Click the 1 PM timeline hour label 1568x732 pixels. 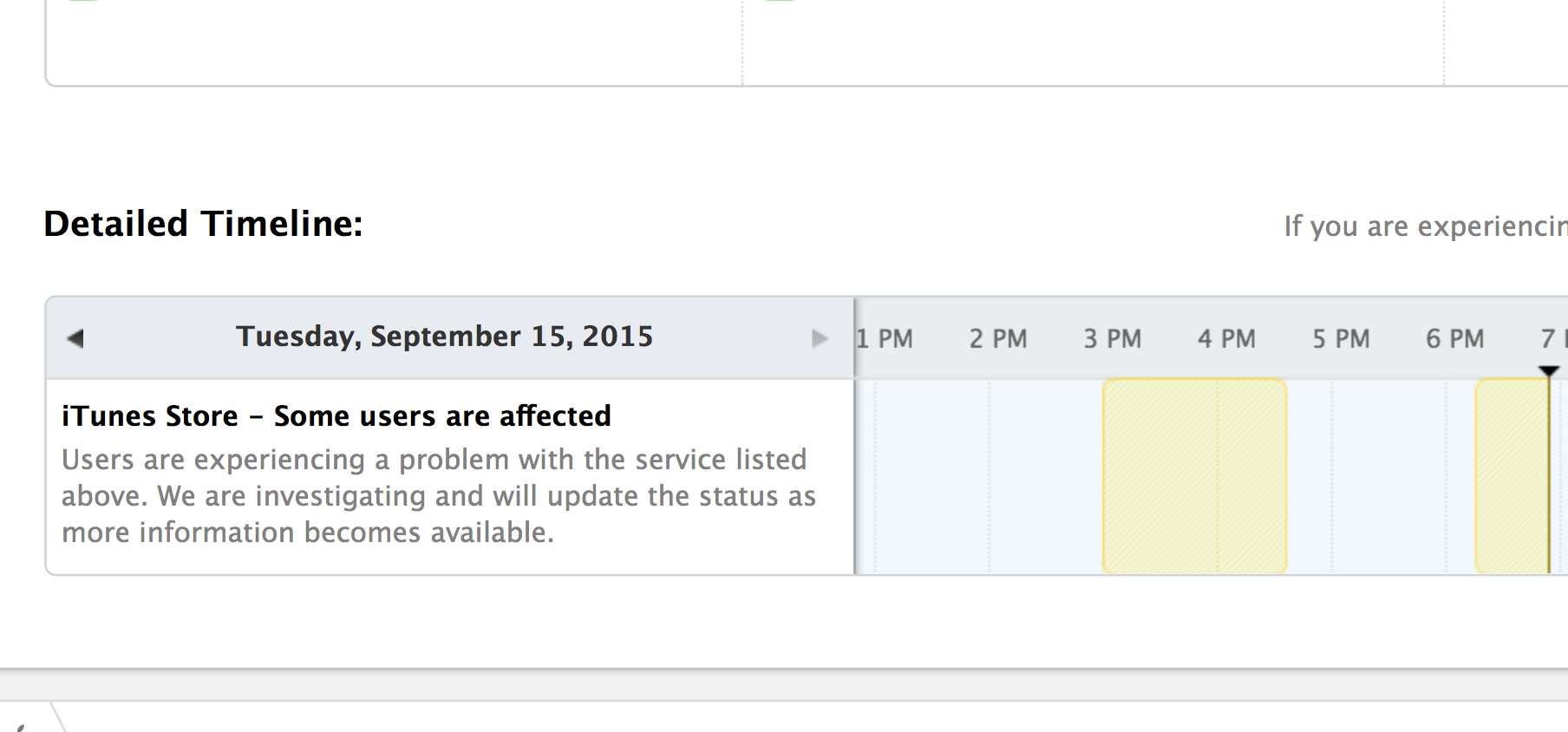[885, 338]
